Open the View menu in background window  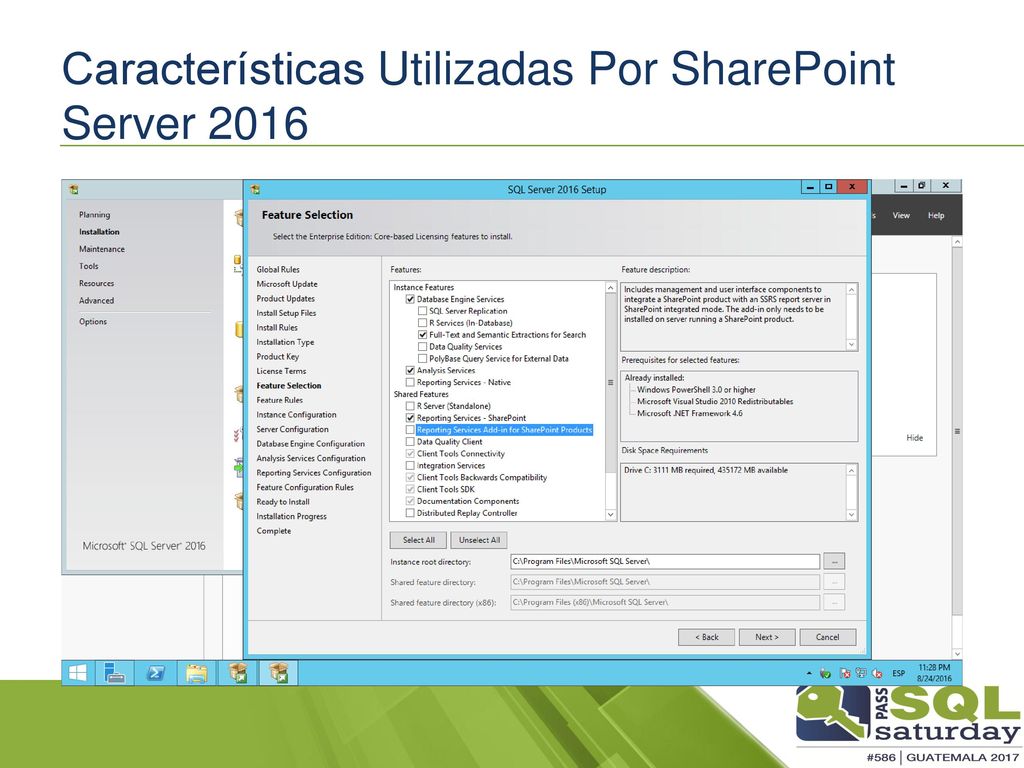point(901,216)
